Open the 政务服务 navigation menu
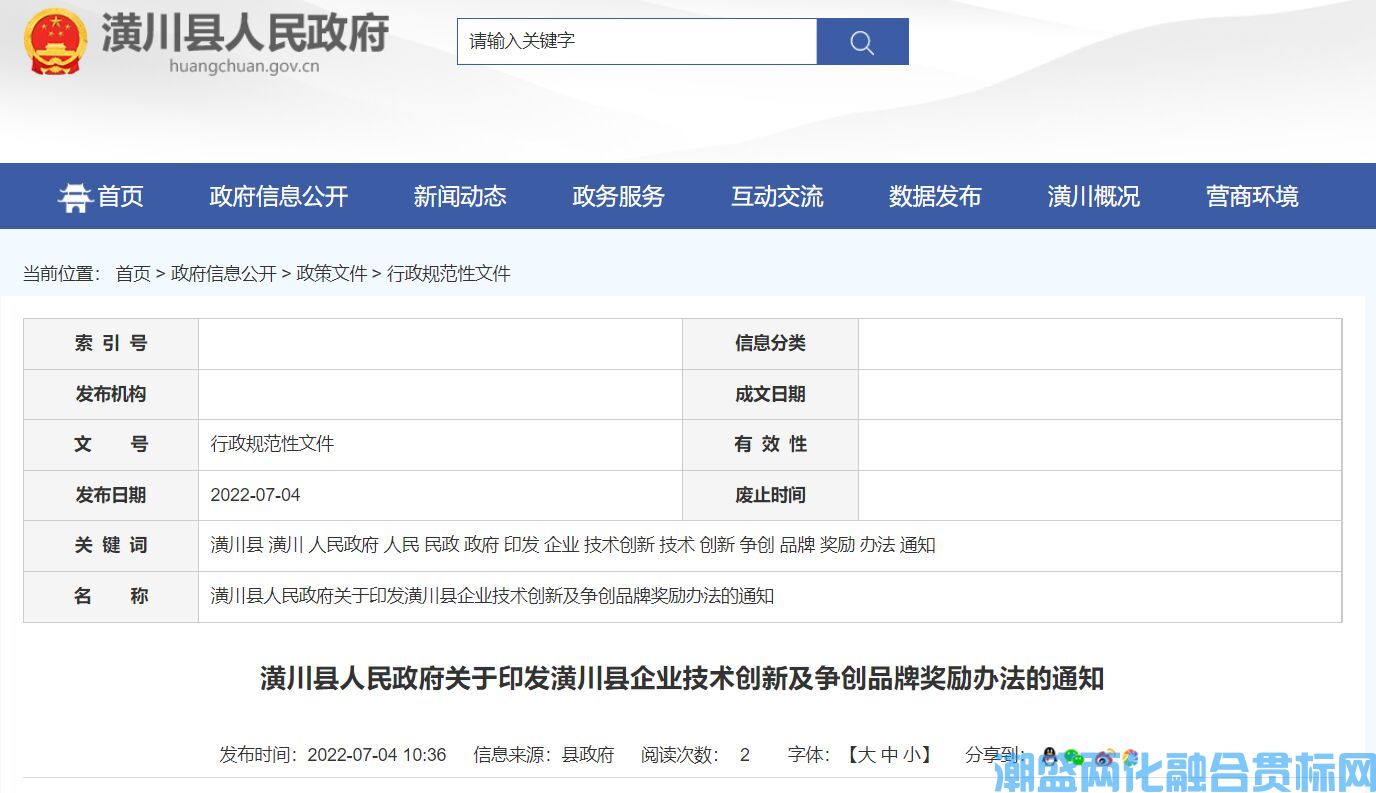This screenshot has height=793, width=1376. 618,196
